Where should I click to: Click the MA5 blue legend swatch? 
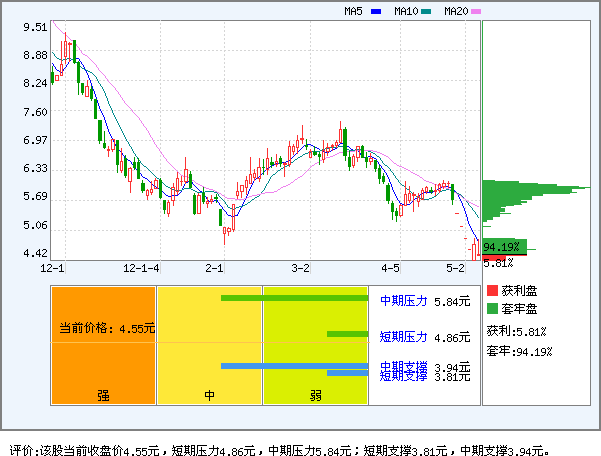pyautogui.click(x=376, y=11)
